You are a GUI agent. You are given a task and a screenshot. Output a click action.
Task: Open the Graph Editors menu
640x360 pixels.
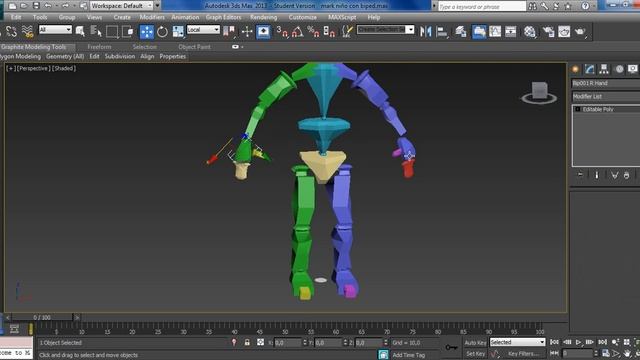[223, 17]
